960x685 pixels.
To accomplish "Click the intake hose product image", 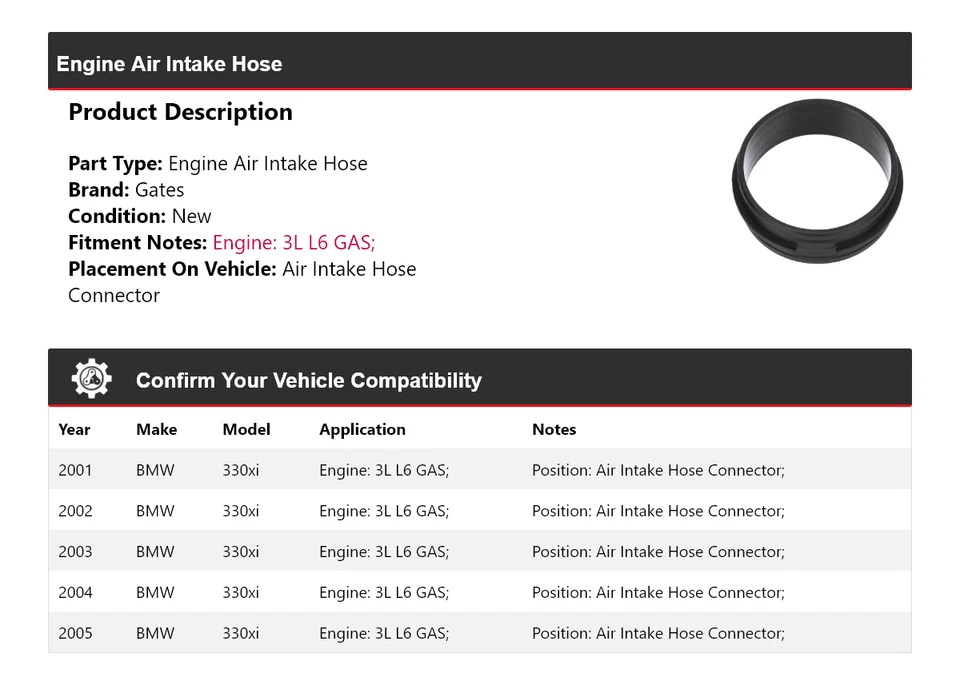I will pos(817,181).
